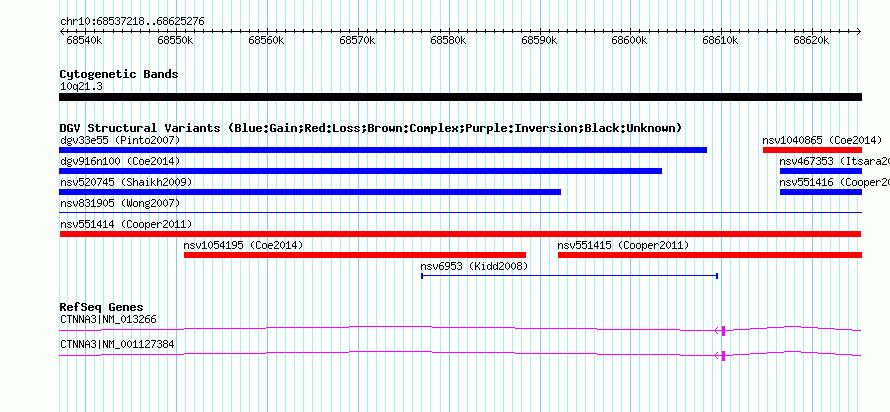Image resolution: width=890 pixels, height=412 pixels.
Task: Click the CTNNA3|NM_001127384 gene label
Action: coord(117,344)
